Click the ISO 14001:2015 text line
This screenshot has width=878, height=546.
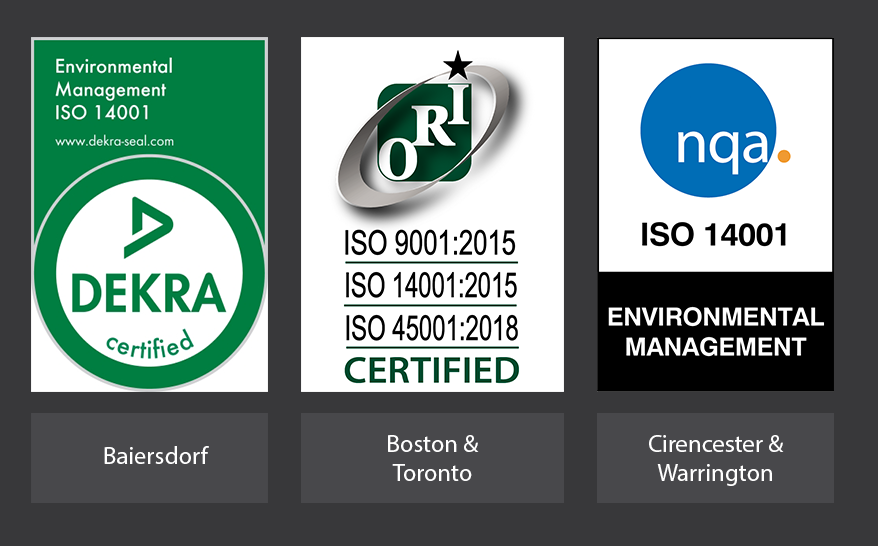[430, 286]
